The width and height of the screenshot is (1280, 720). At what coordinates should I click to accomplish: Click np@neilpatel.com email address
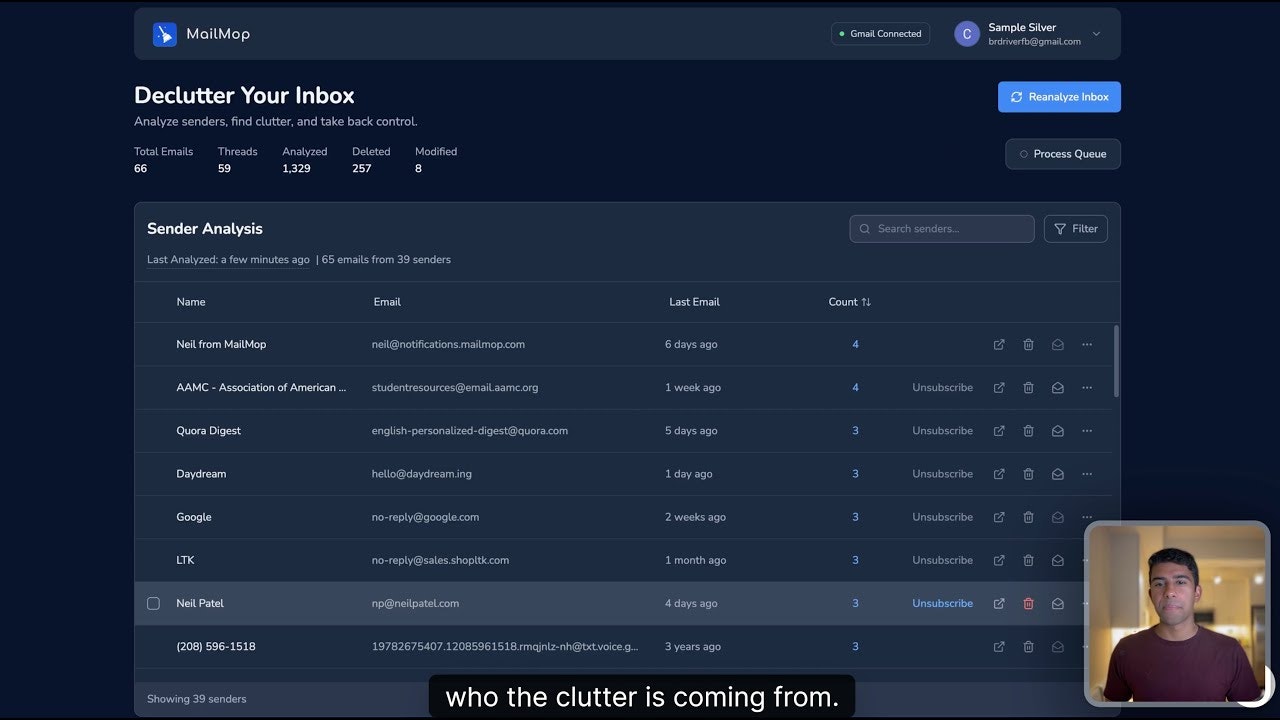[x=415, y=603]
